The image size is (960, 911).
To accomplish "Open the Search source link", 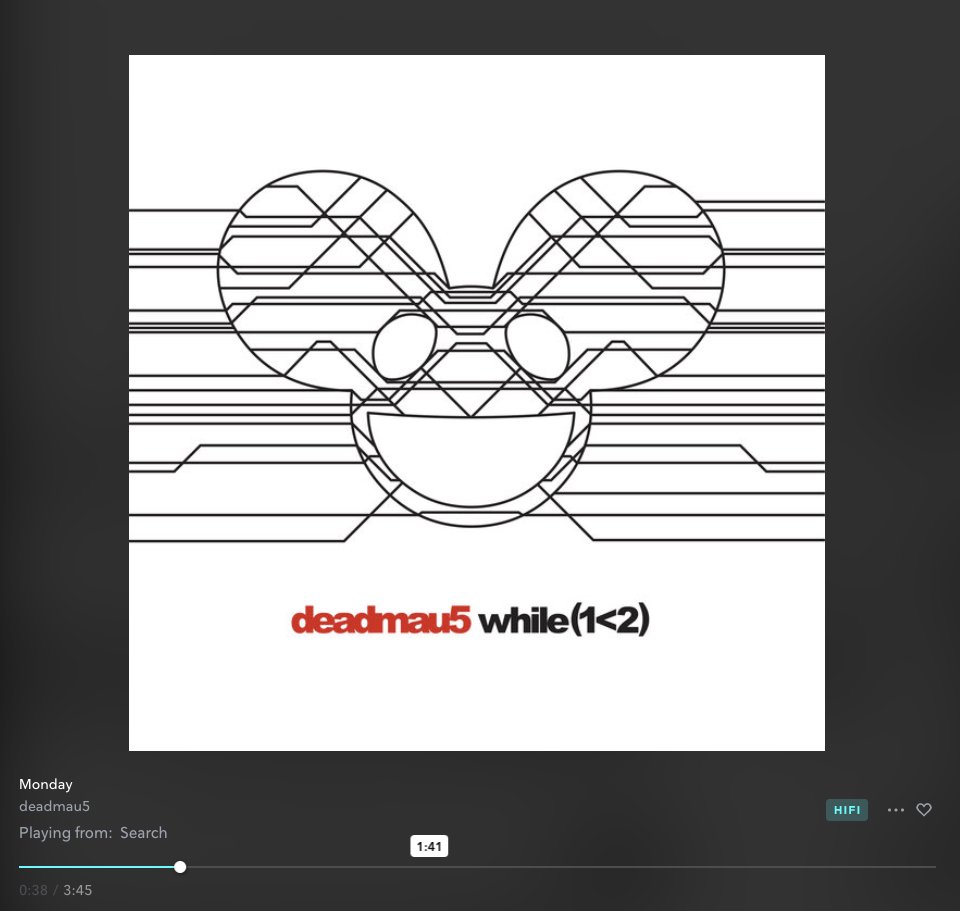I will [143, 833].
